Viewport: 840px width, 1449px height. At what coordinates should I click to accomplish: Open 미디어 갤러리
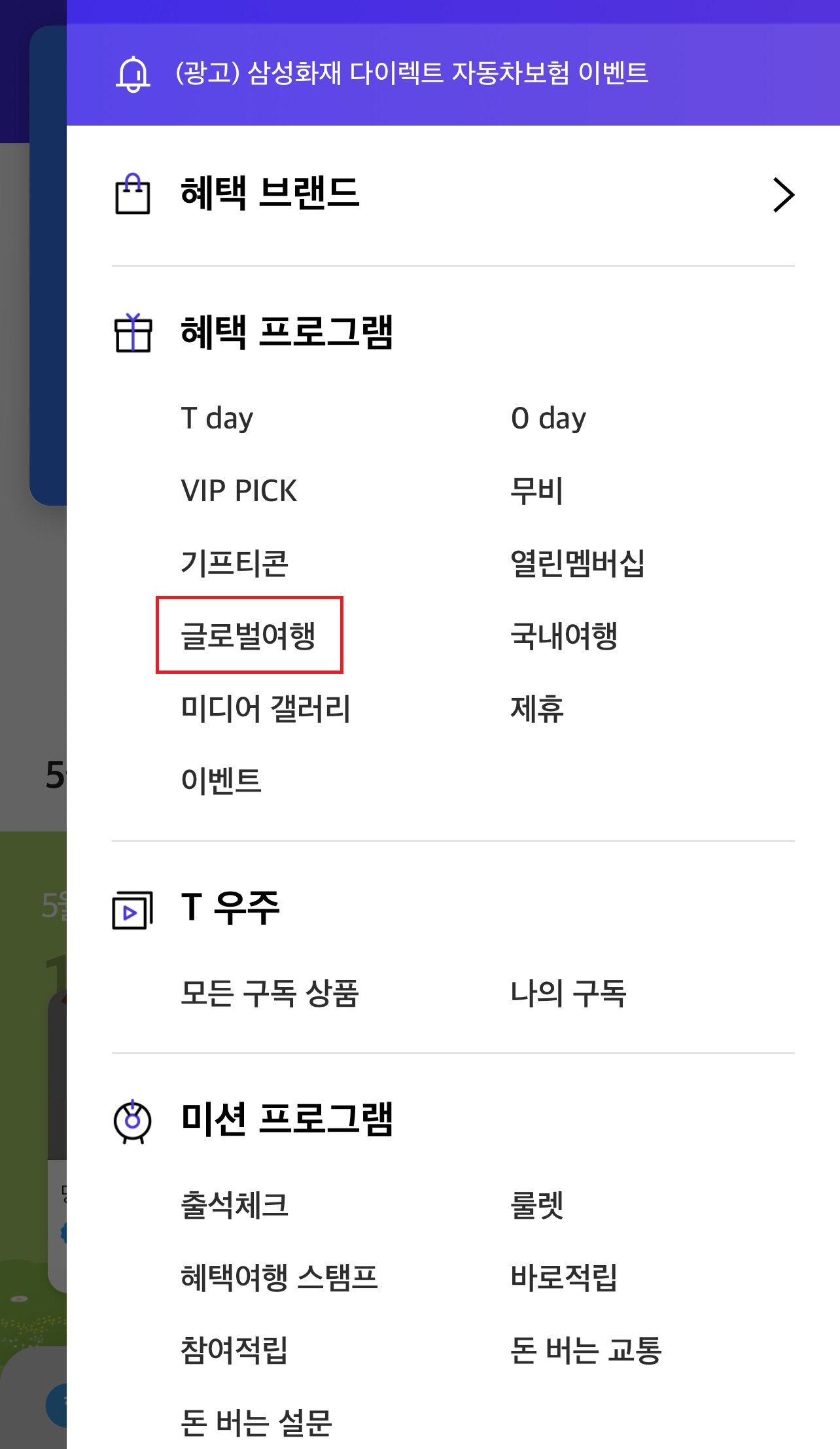(x=266, y=708)
